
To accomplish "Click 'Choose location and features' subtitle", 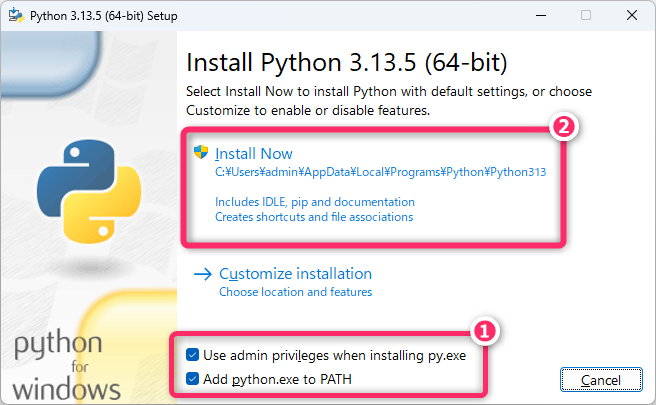I will point(295,292).
